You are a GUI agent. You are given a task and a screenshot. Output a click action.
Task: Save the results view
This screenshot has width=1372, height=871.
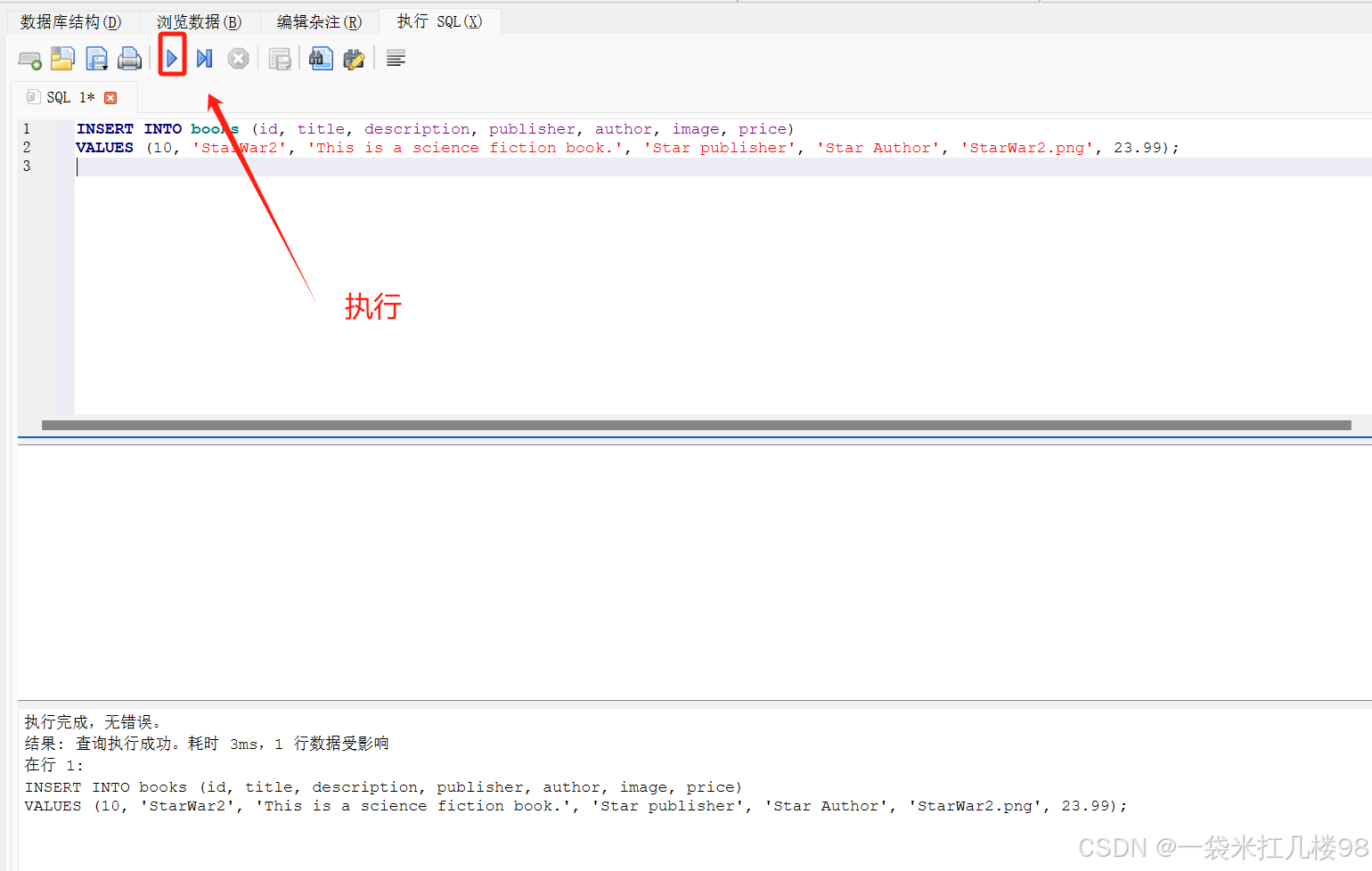(x=280, y=59)
